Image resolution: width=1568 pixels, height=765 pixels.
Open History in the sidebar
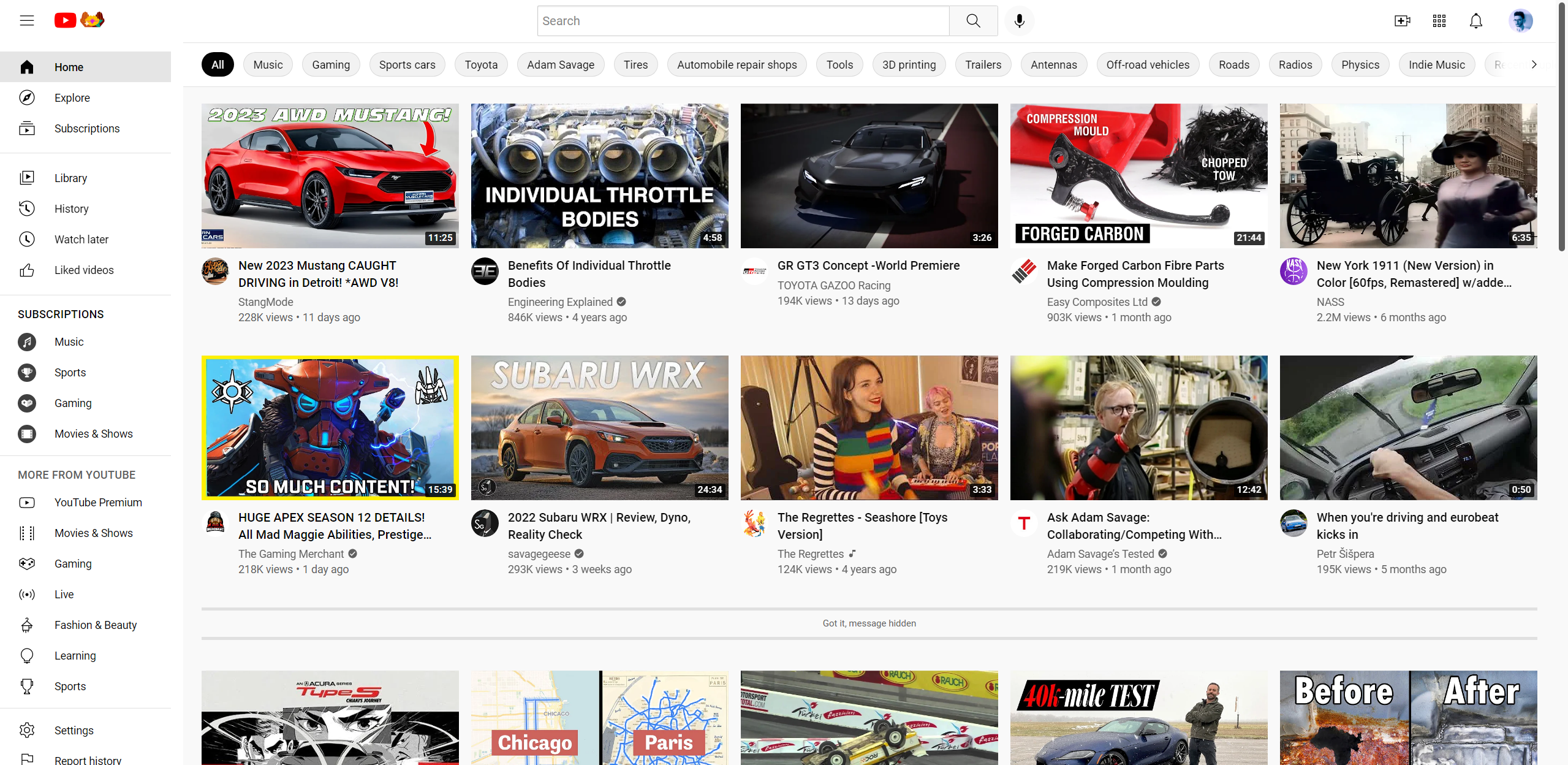[x=72, y=209]
